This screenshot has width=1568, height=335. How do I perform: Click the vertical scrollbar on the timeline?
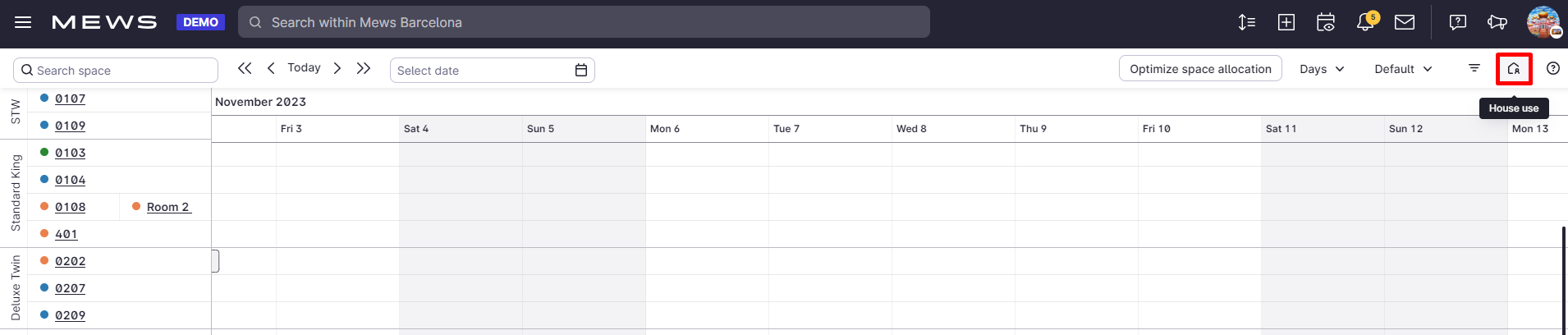pyautogui.click(x=1563, y=279)
